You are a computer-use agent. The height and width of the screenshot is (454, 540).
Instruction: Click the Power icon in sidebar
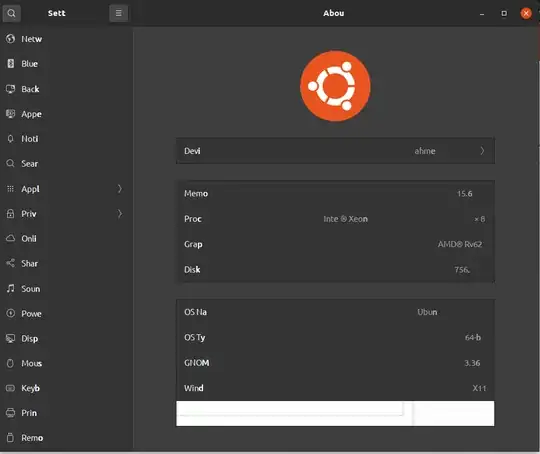coord(11,313)
